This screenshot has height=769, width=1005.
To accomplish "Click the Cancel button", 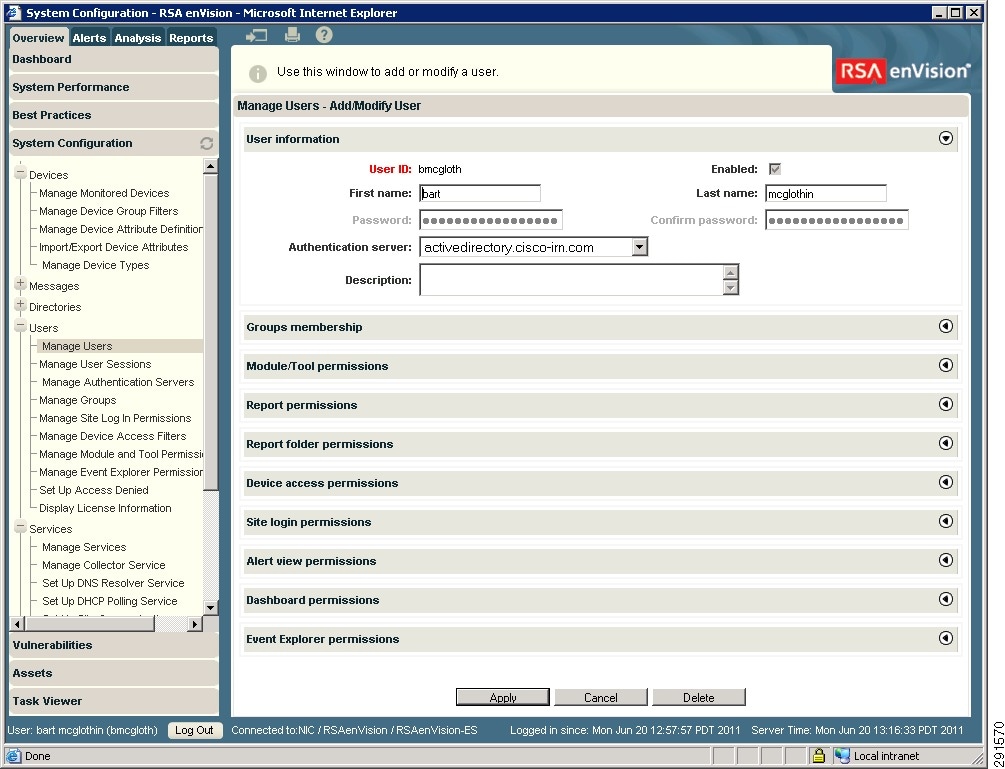I will pyautogui.click(x=601, y=697).
